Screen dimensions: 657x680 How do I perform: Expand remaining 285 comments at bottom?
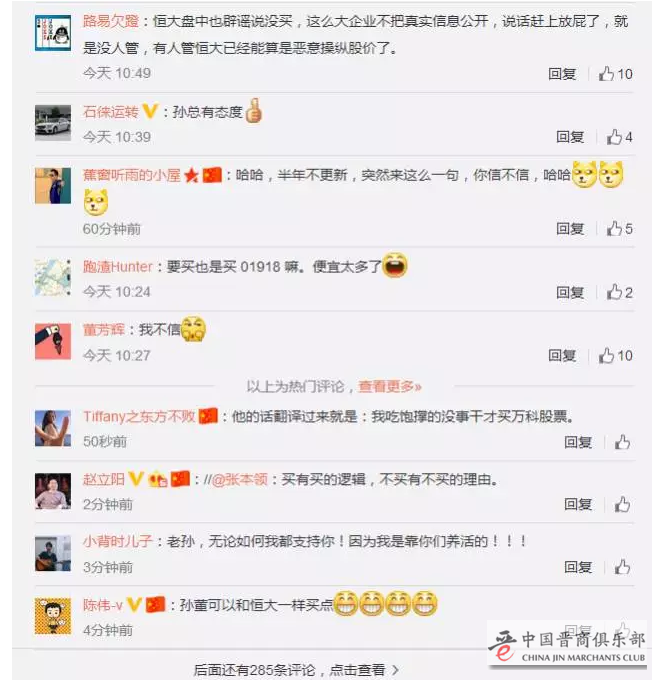296,670
